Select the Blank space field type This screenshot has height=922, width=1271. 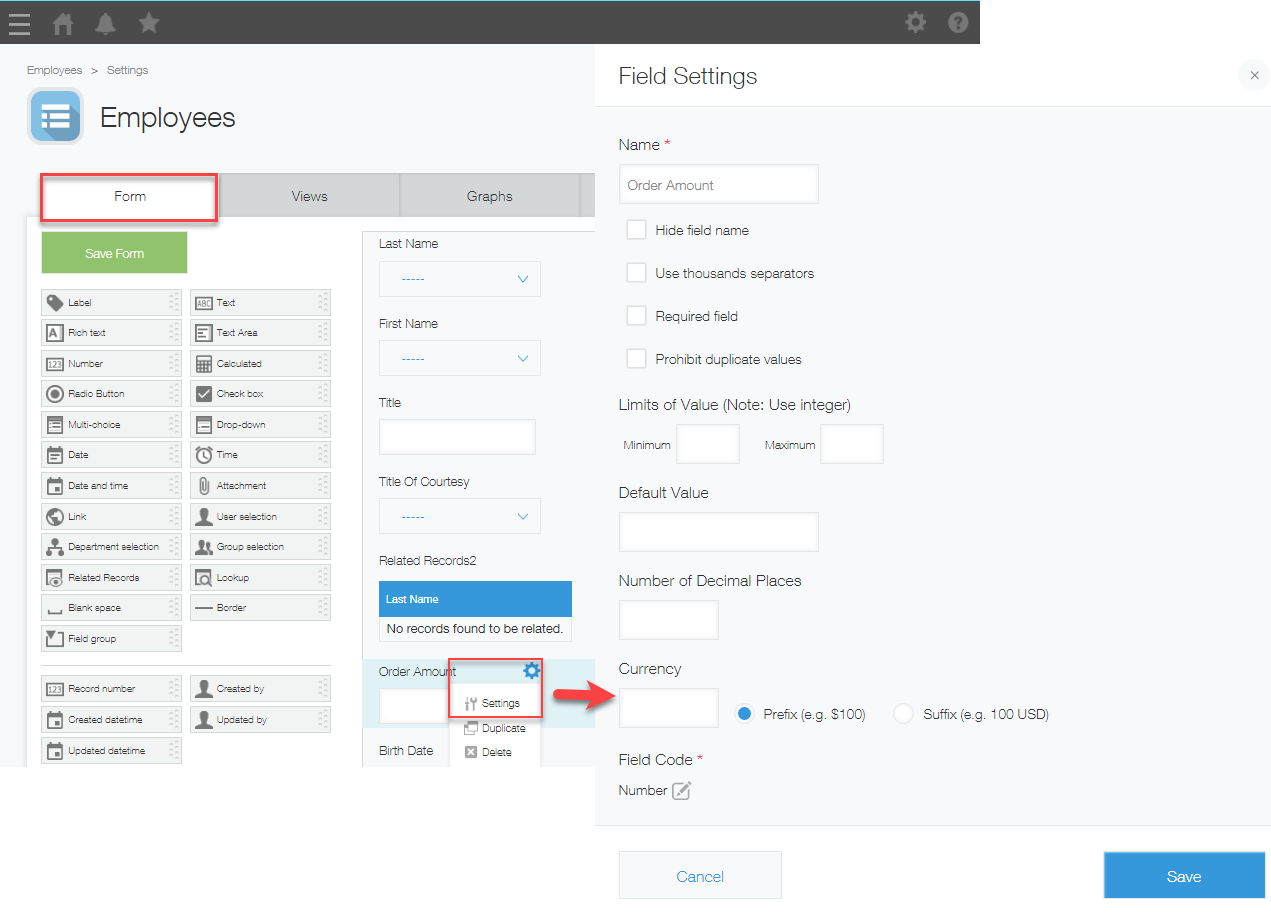(111, 608)
